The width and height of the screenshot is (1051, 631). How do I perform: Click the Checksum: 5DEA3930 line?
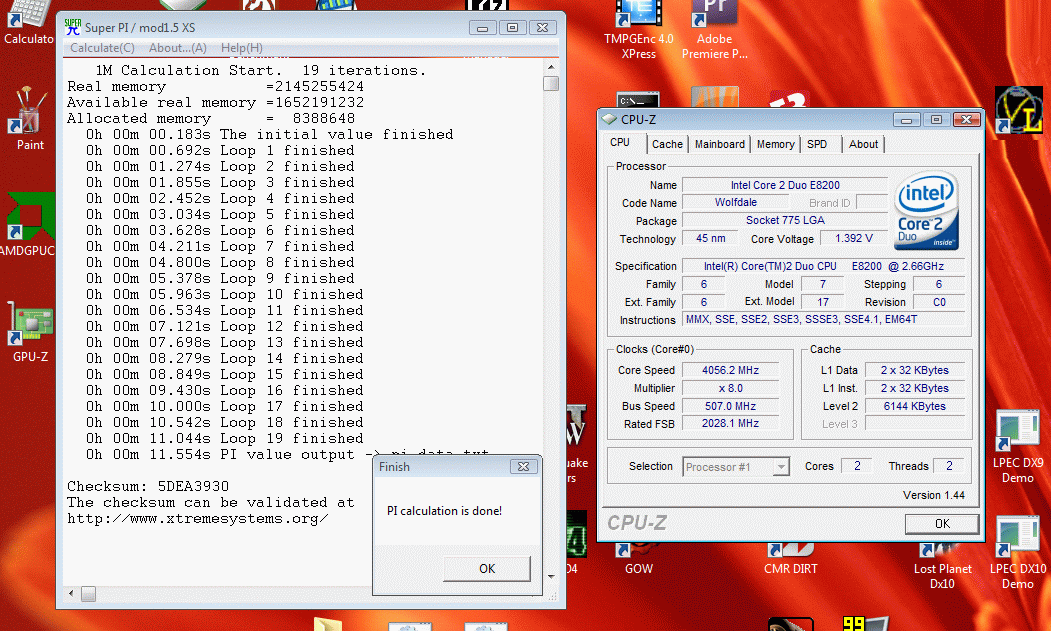(148, 486)
